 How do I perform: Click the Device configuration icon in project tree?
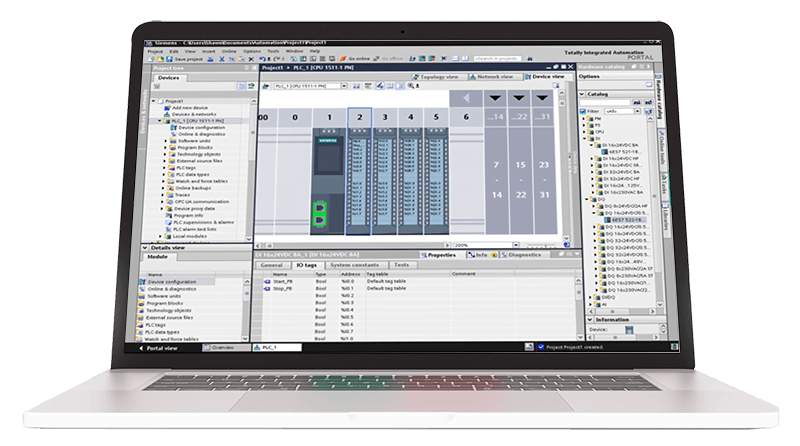(173, 128)
